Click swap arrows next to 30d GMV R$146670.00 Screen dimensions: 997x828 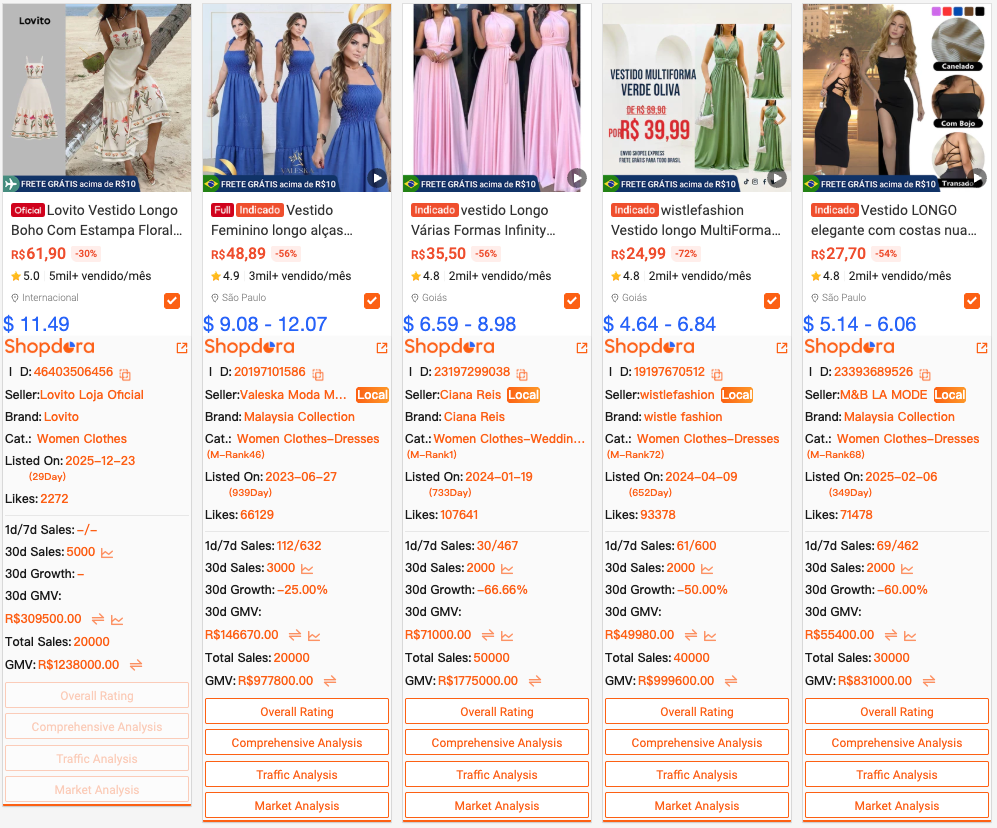click(x=295, y=636)
